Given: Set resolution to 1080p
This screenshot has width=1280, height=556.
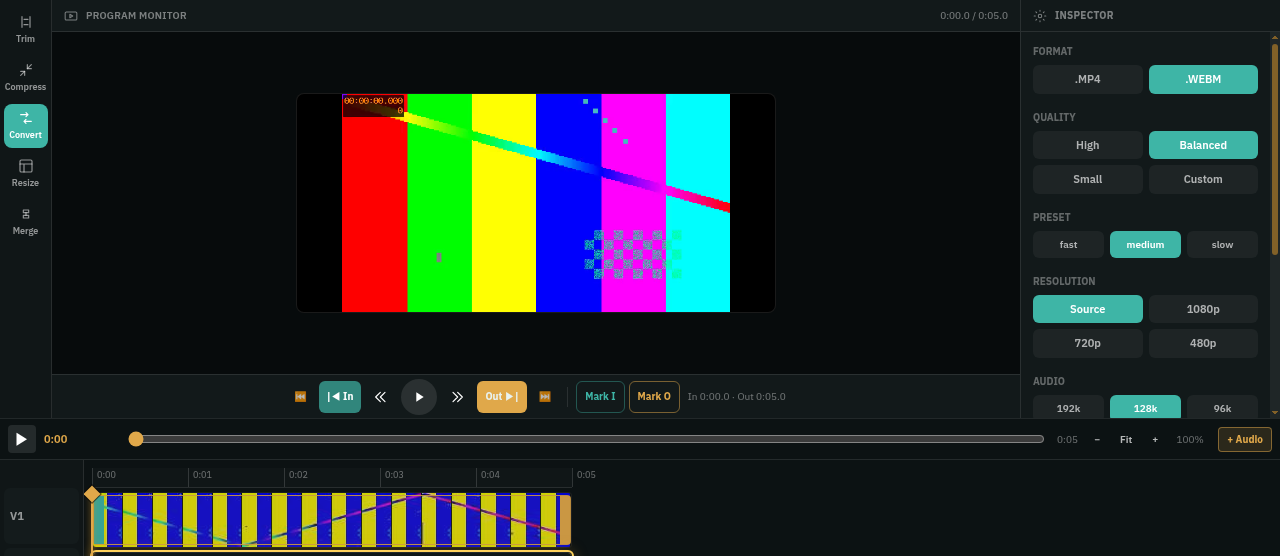Looking at the screenshot, I should tap(1203, 309).
